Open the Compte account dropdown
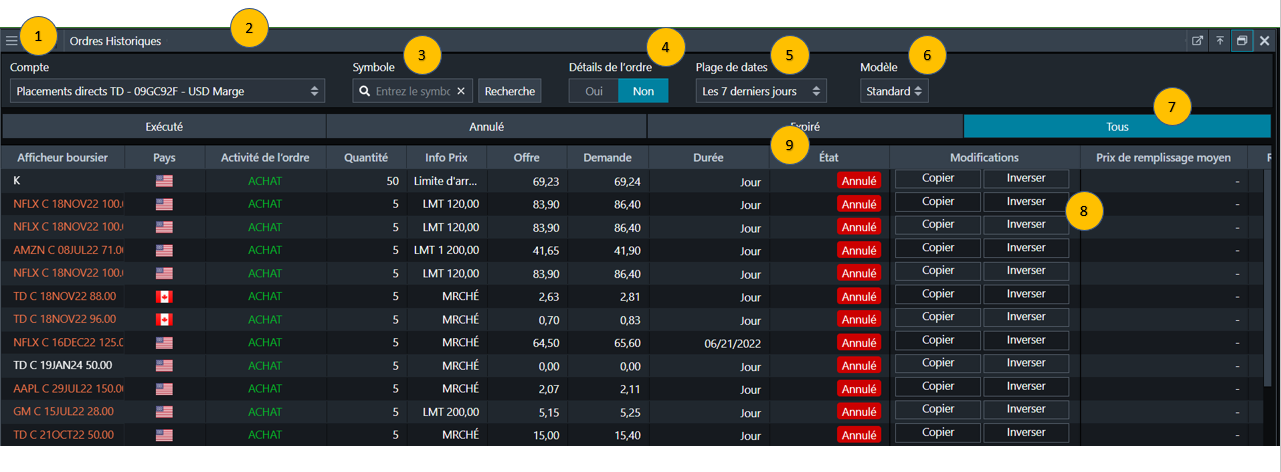The height and width of the screenshot is (472, 1281). (167, 91)
